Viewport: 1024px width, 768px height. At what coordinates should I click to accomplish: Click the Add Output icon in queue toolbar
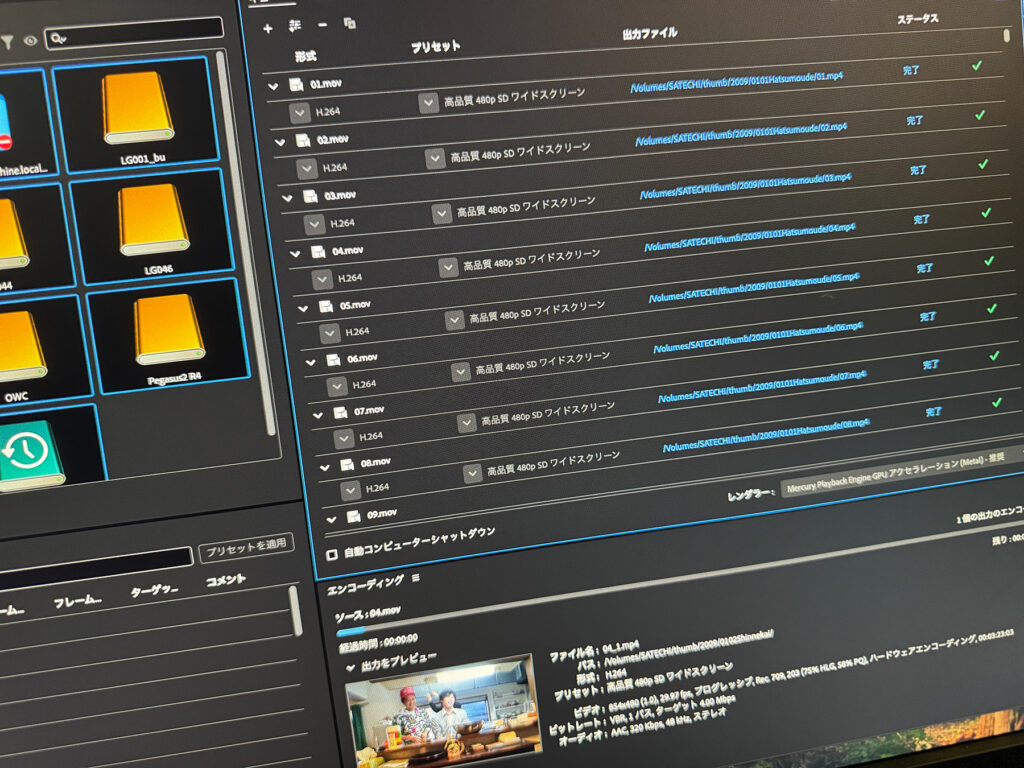click(x=295, y=25)
